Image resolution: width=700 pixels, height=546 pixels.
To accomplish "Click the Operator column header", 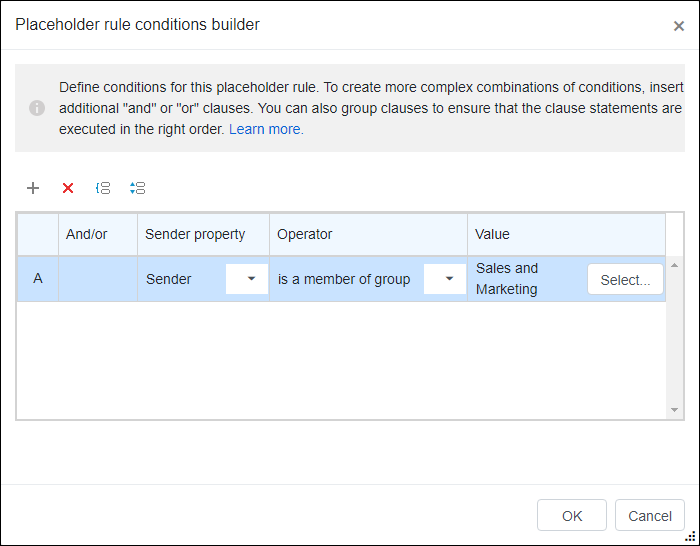I will [x=368, y=234].
